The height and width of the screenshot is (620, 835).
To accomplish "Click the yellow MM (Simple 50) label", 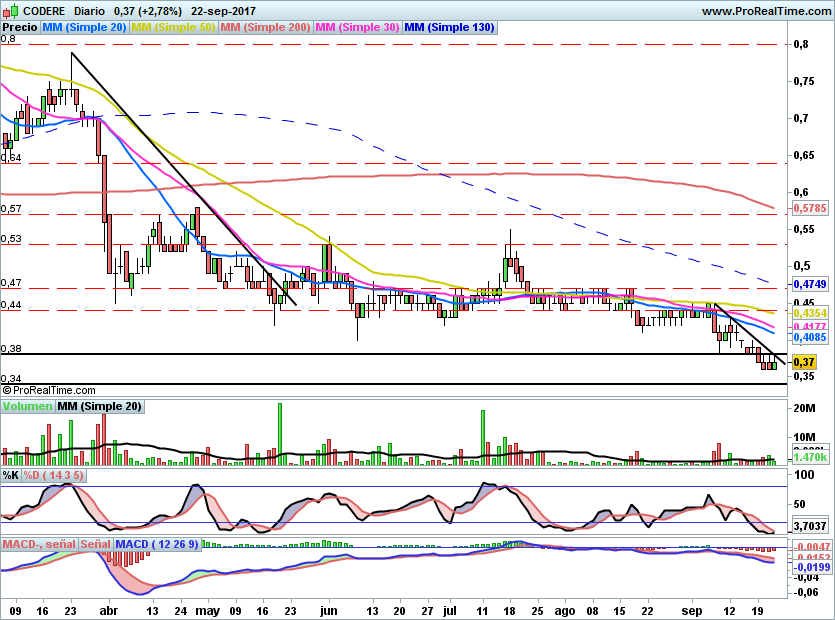I will tap(173, 28).
